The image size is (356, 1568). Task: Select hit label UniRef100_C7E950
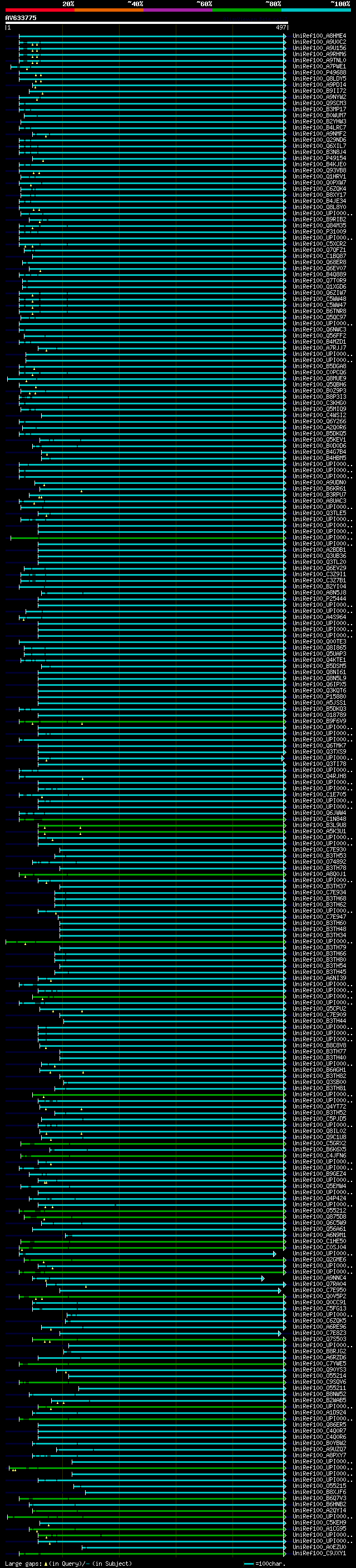point(319,1290)
